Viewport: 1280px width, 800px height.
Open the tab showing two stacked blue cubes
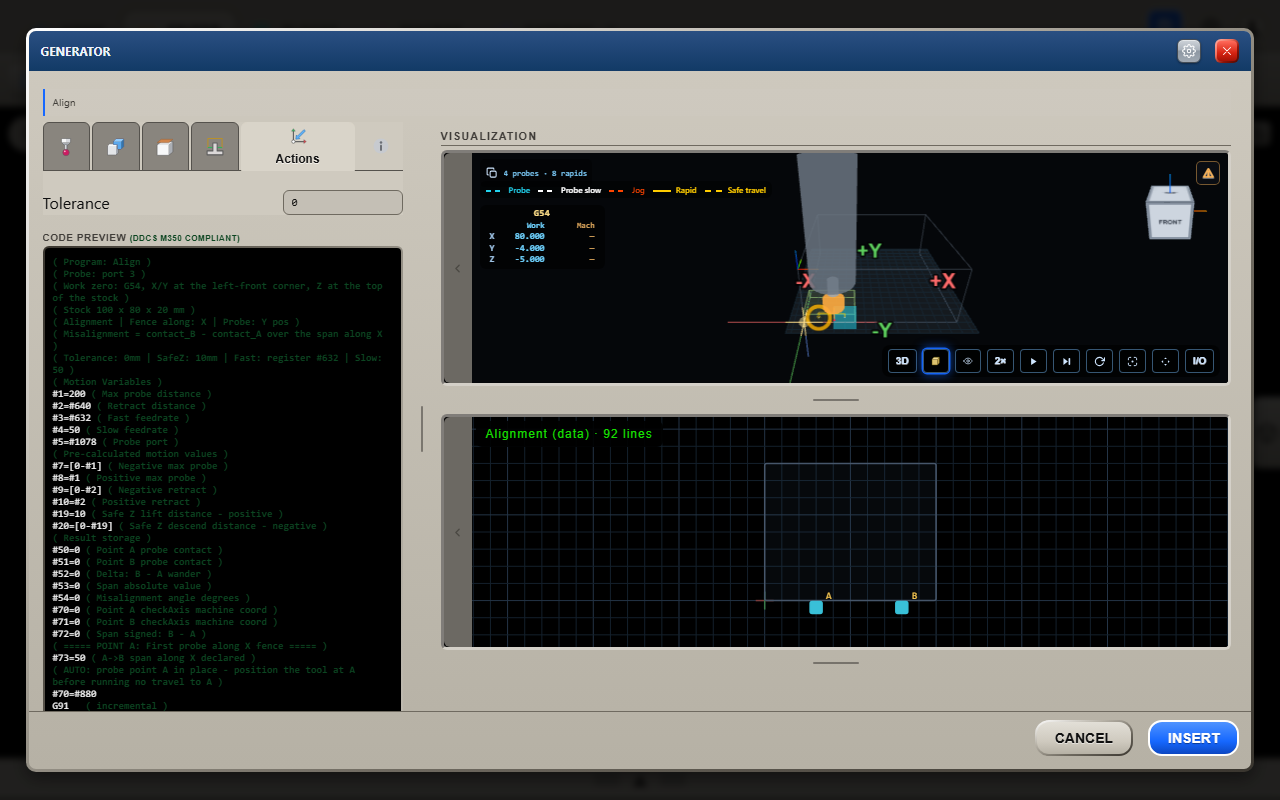(x=116, y=146)
